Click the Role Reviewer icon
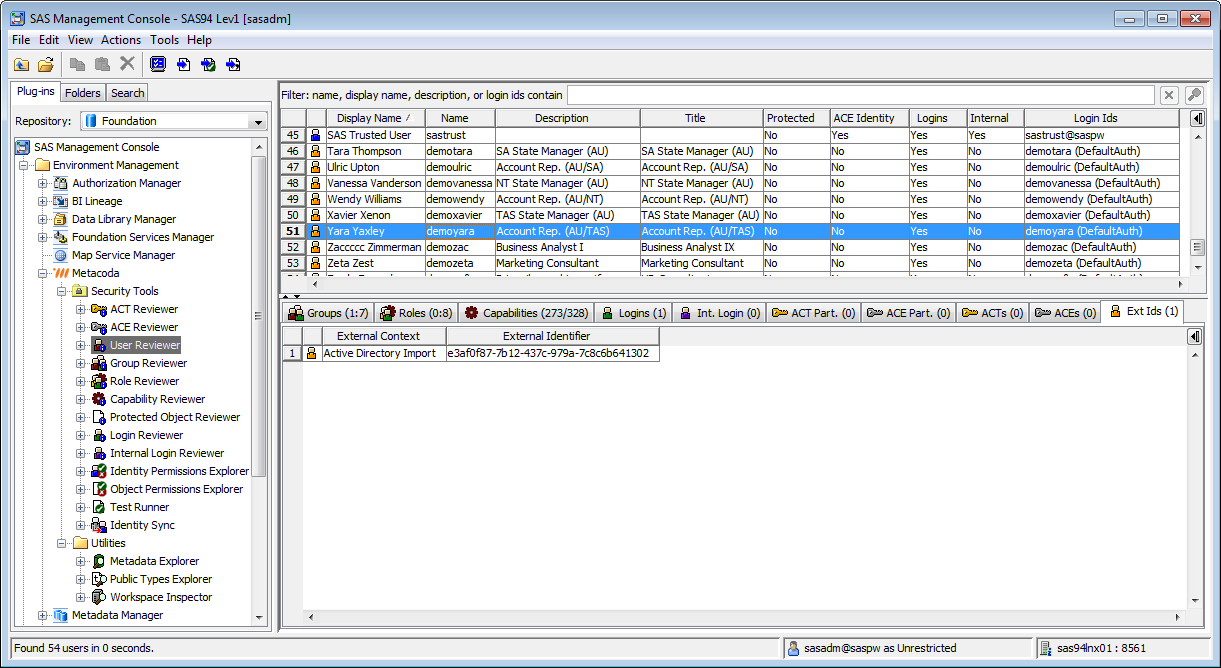 coord(99,381)
